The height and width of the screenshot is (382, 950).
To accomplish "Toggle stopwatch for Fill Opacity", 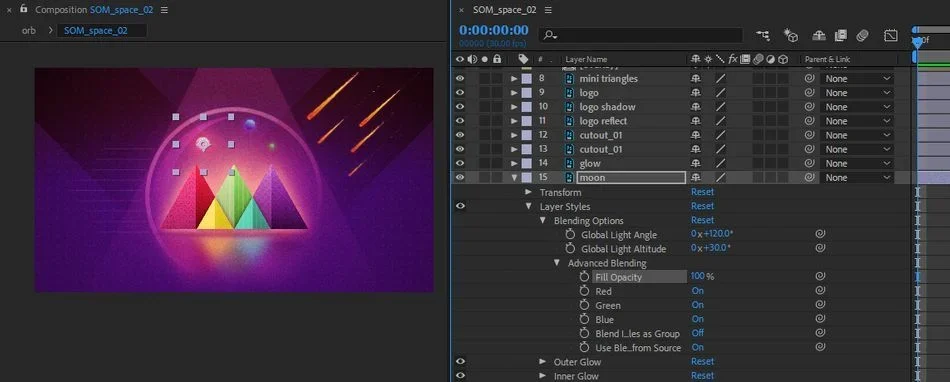I will tap(584, 277).
